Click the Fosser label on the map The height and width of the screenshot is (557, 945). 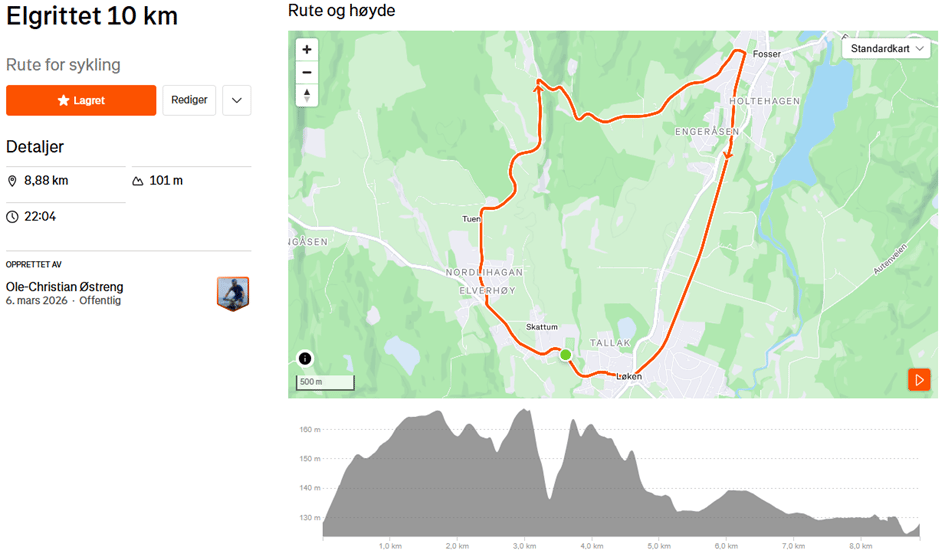coord(767,54)
